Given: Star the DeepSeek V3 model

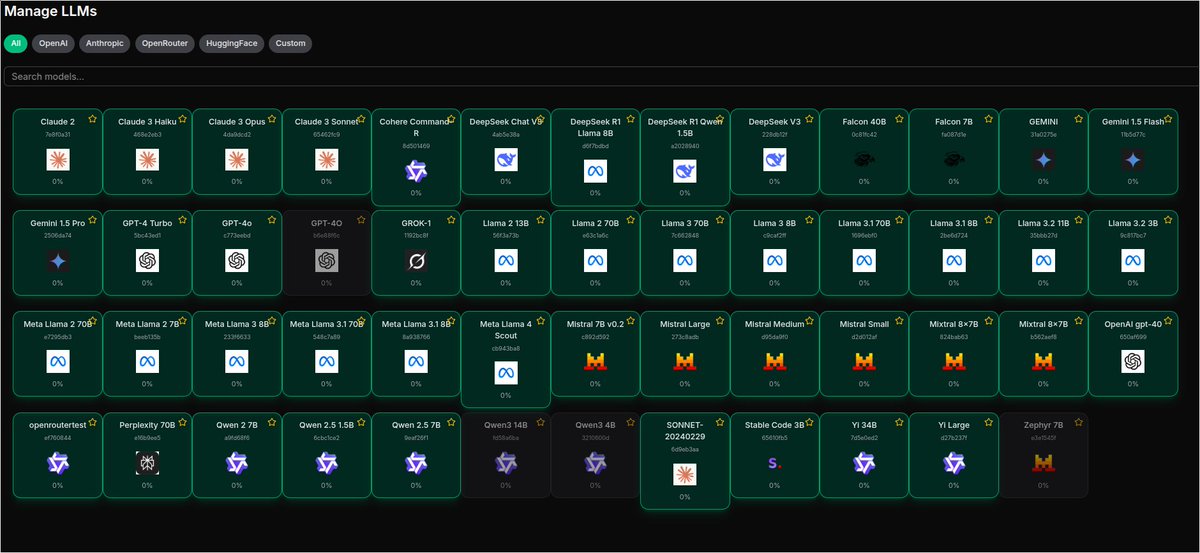Looking at the screenshot, I should (809, 118).
